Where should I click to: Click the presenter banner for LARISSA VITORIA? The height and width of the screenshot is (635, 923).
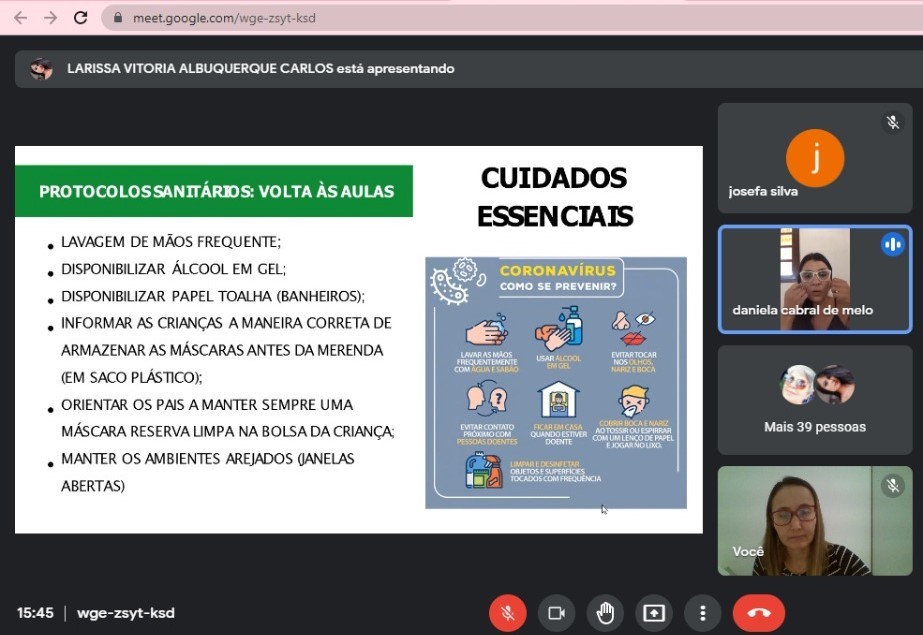click(x=260, y=69)
